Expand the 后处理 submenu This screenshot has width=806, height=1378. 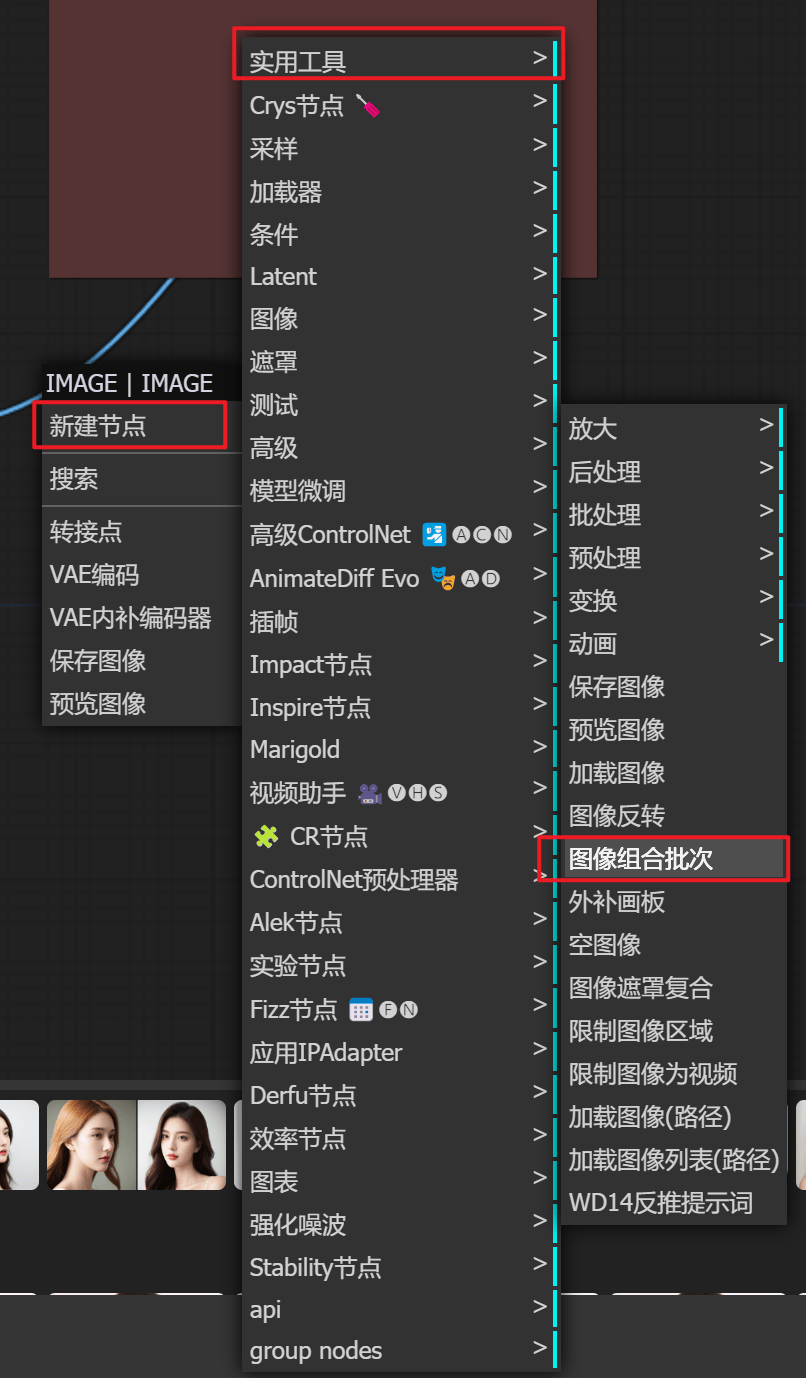[x=673, y=471]
